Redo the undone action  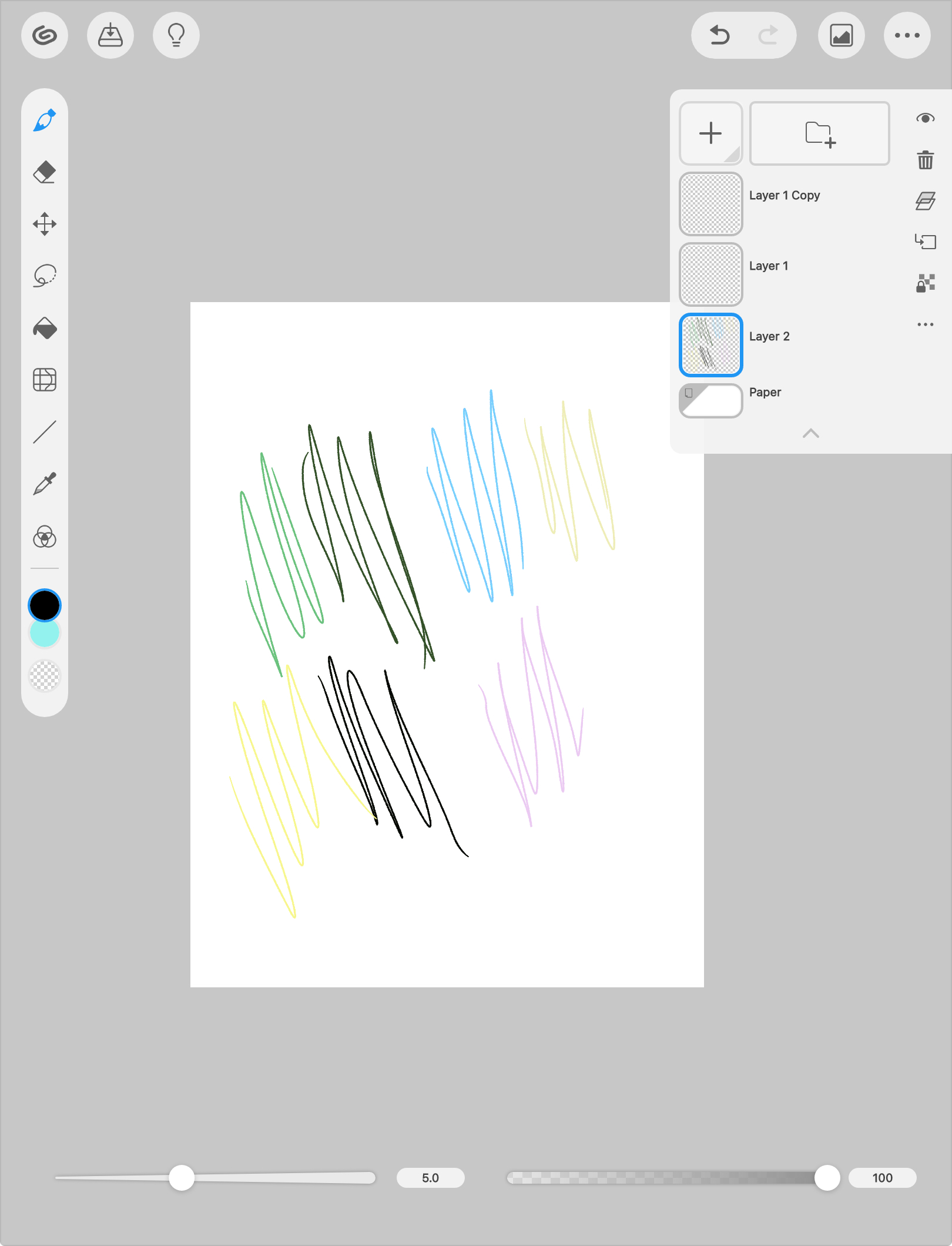[769, 35]
